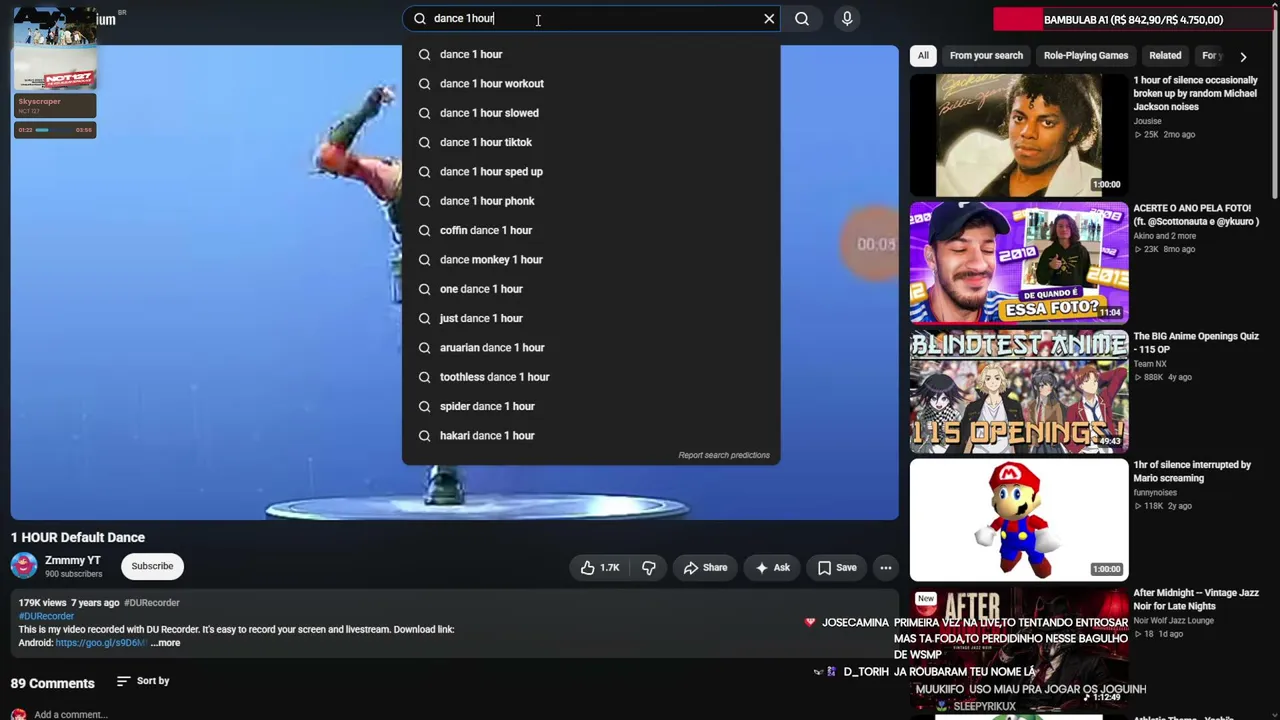This screenshot has height=720, width=1280.
Task: Choose the "dance 1 hour sped up" suggestion
Action: [x=591, y=172]
